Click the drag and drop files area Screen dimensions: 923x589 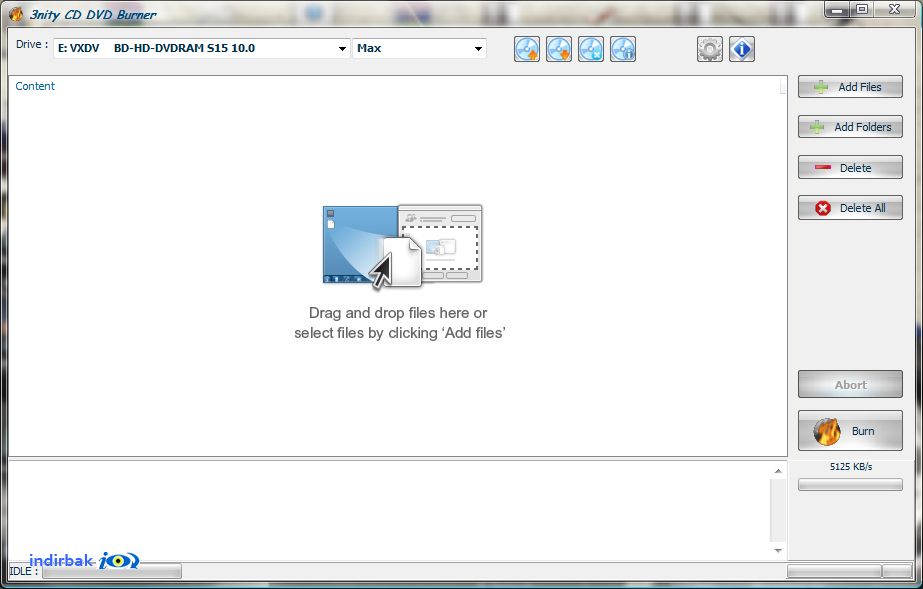(400, 272)
